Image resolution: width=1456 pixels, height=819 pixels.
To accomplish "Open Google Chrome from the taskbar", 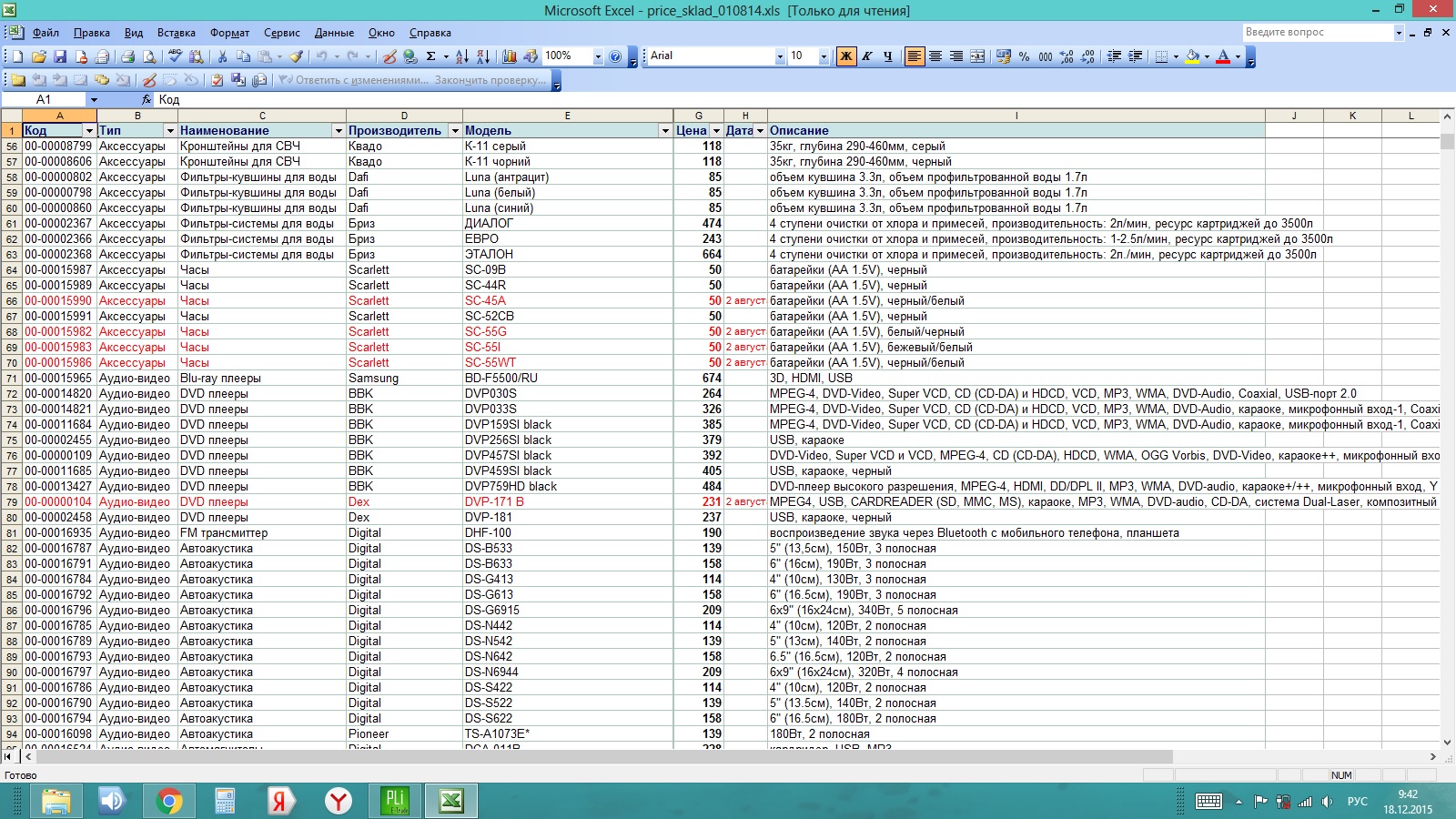I will coord(168,801).
